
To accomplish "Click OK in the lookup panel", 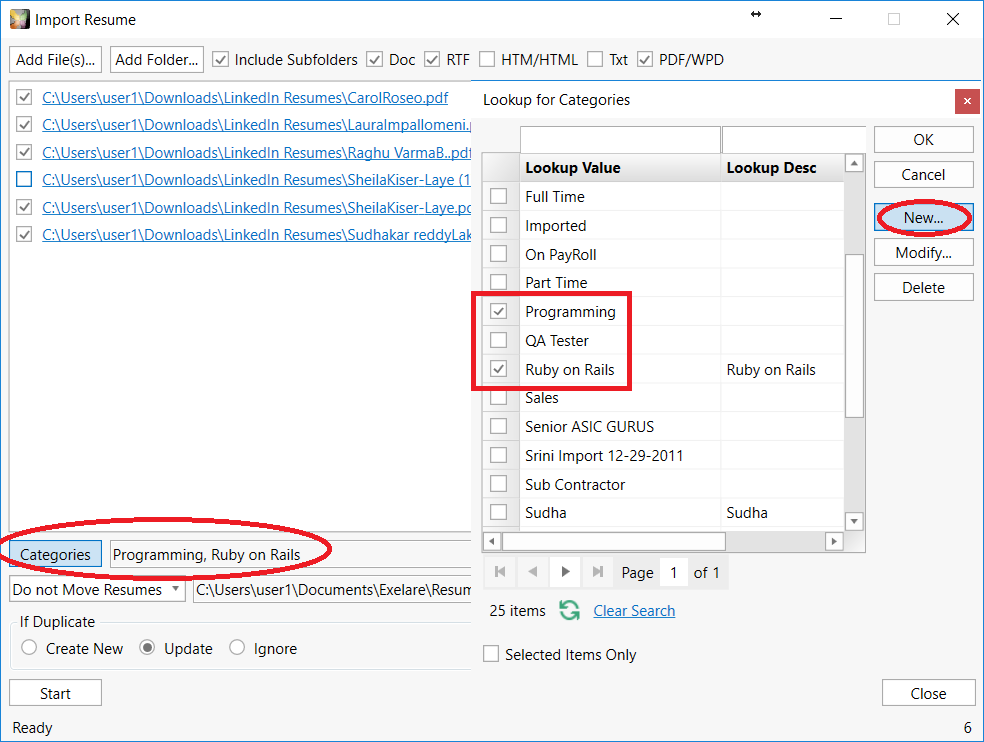I will (x=923, y=139).
